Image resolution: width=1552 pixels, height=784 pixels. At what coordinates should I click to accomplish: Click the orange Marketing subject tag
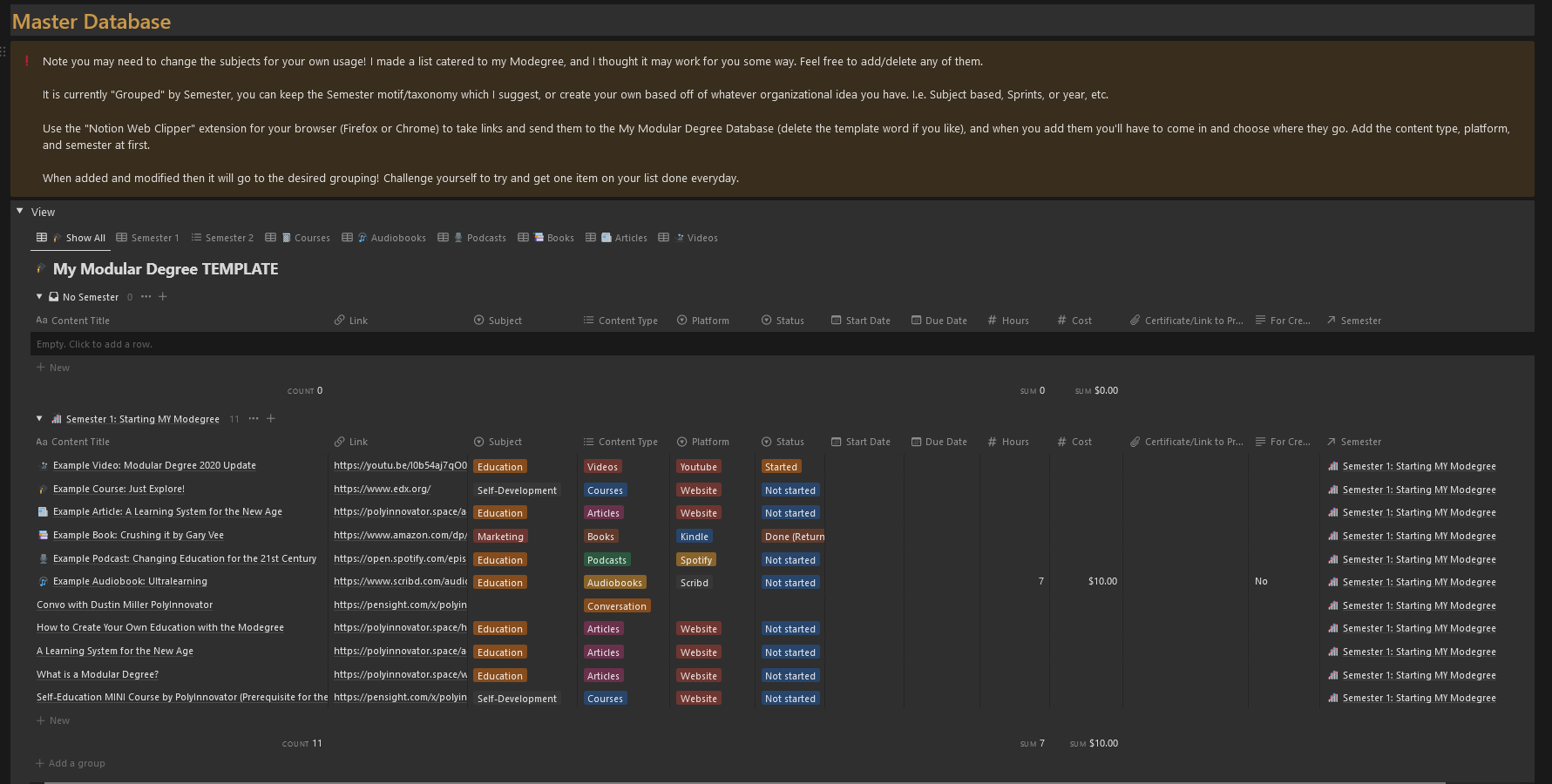500,537
